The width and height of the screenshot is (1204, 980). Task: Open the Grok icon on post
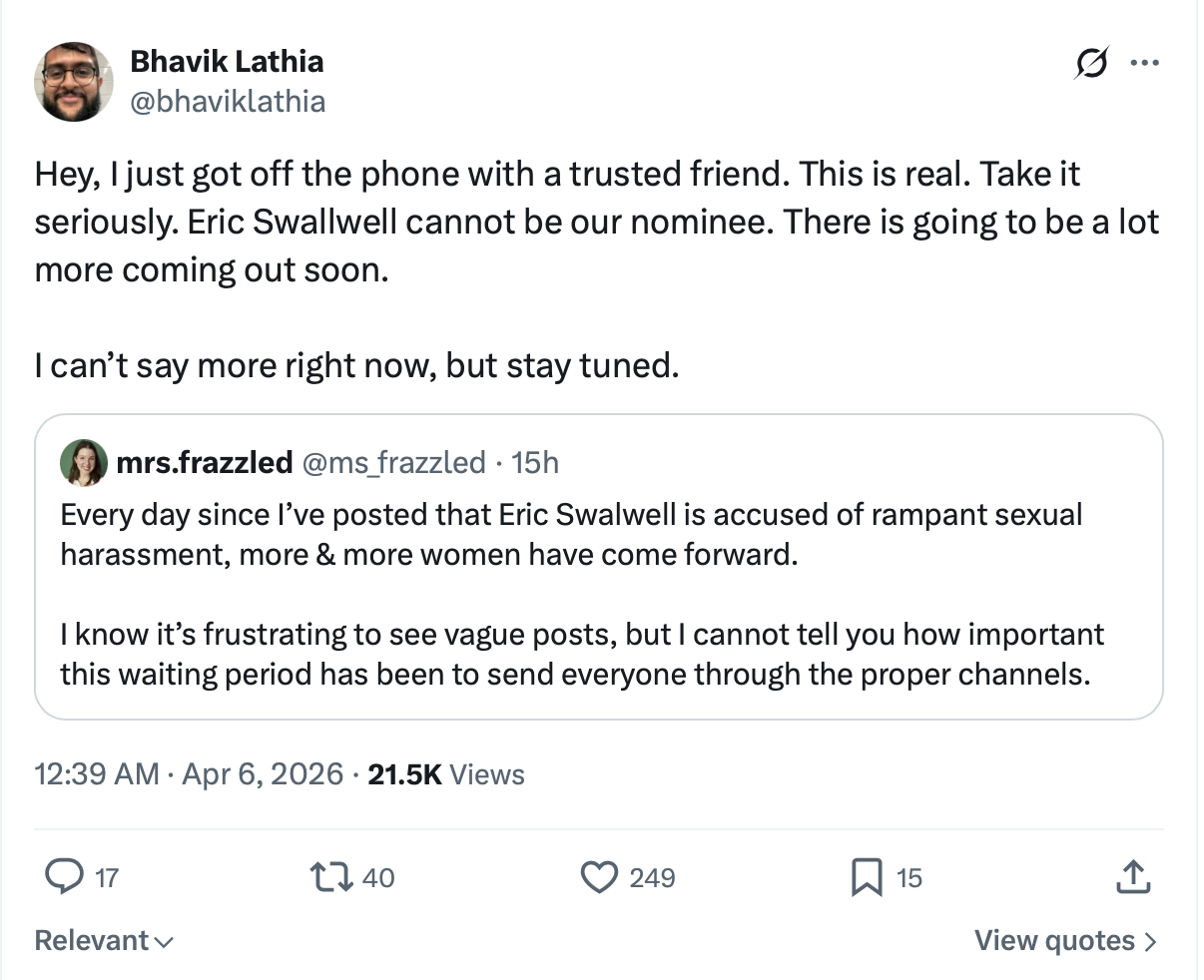pyautogui.click(x=1090, y=64)
